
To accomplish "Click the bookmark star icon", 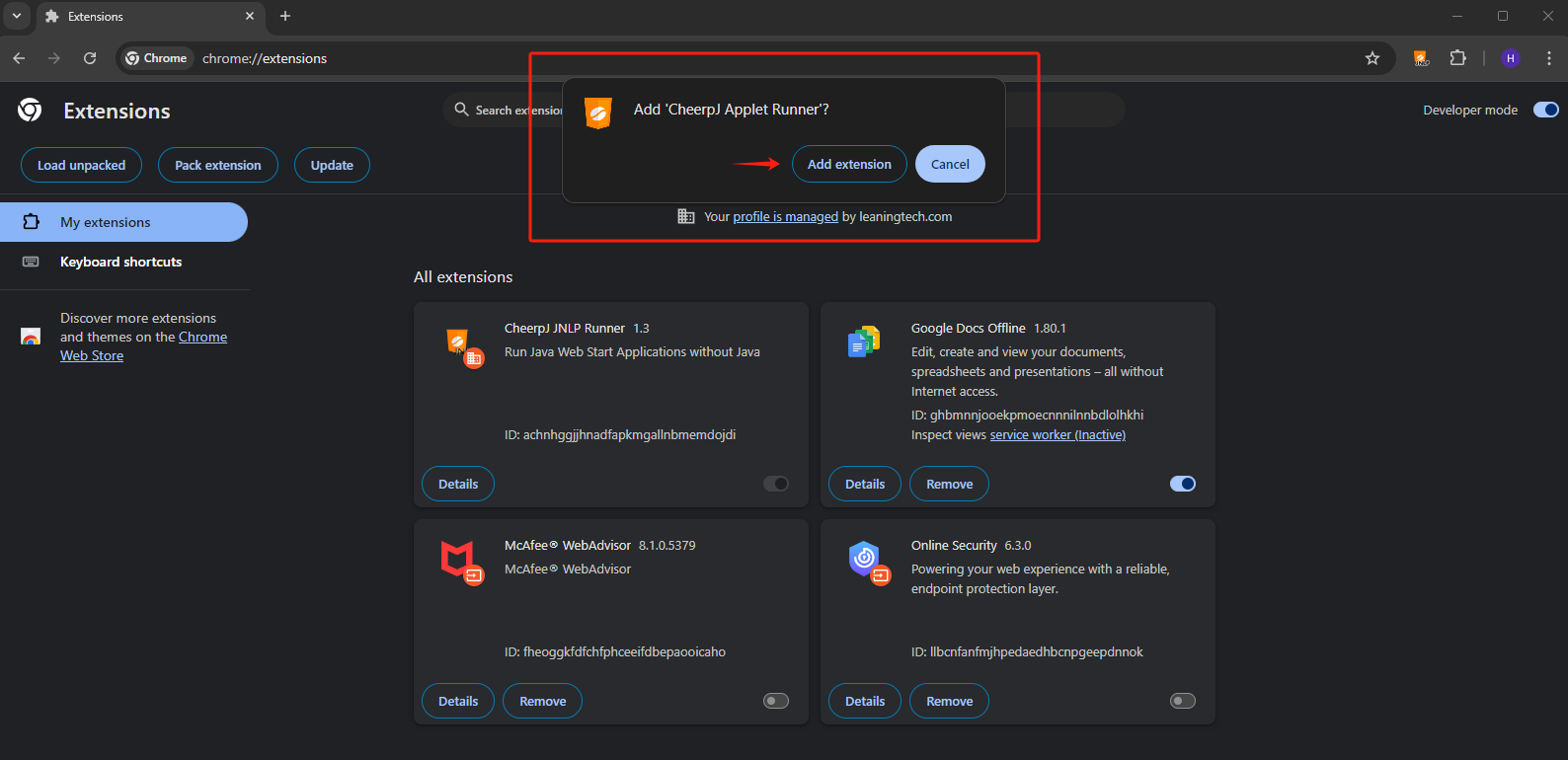I will pyautogui.click(x=1372, y=58).
